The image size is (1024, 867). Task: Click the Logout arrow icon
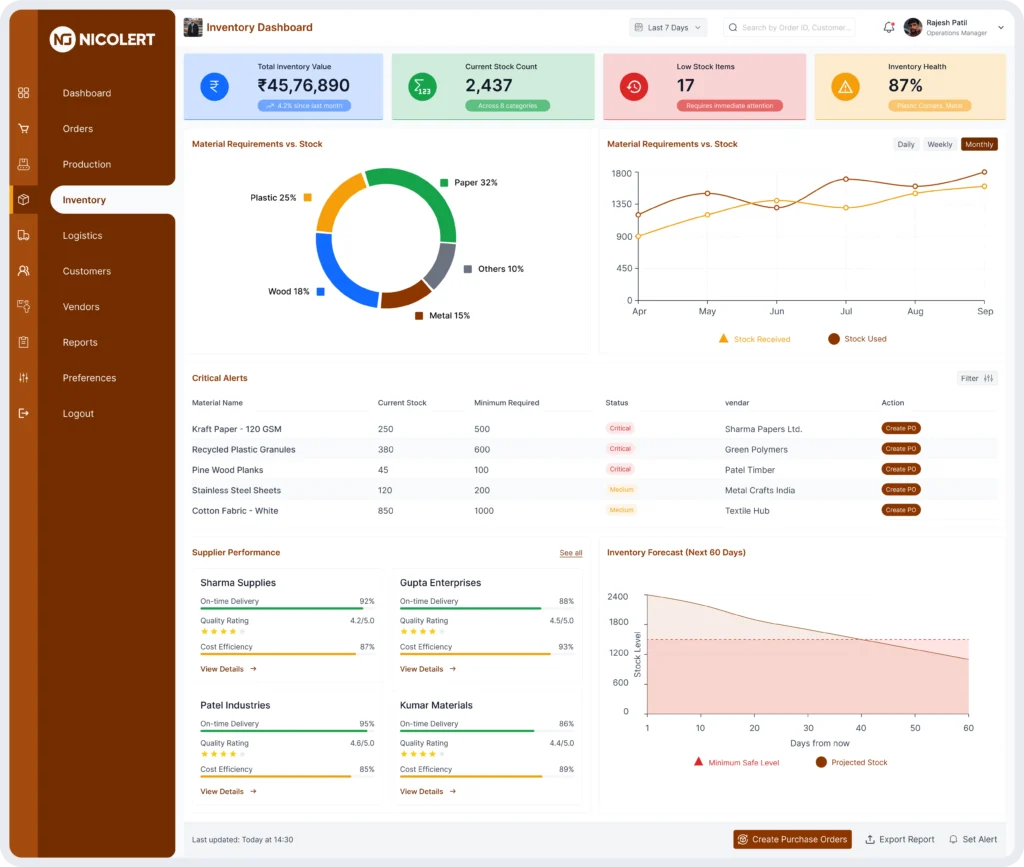[24, 413]
